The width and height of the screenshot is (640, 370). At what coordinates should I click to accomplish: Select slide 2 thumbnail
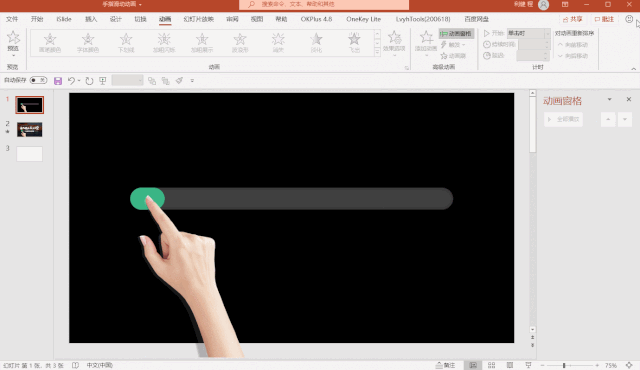pyautogui.click(x=29, y=130)
